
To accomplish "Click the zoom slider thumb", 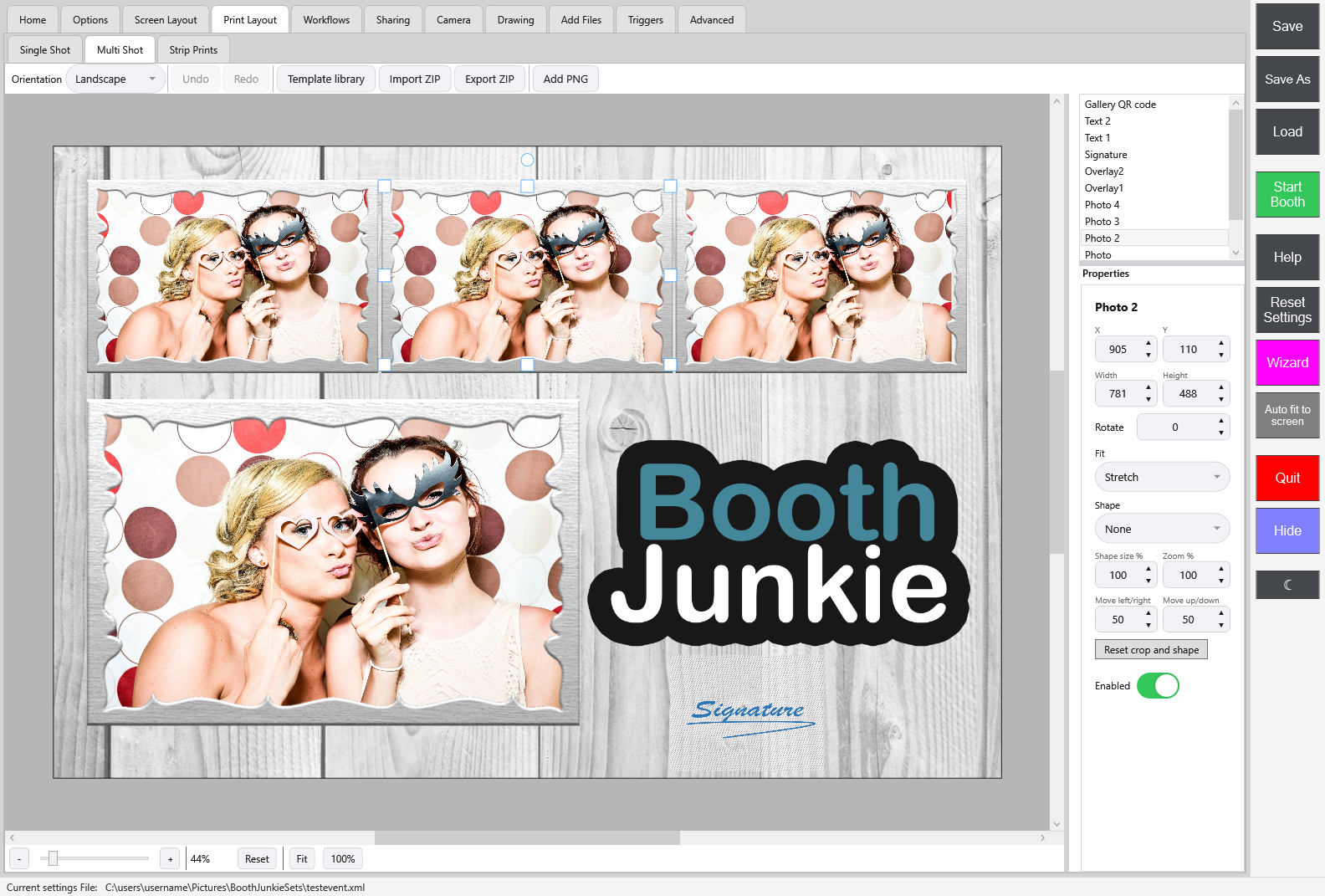I will [53, 858].
